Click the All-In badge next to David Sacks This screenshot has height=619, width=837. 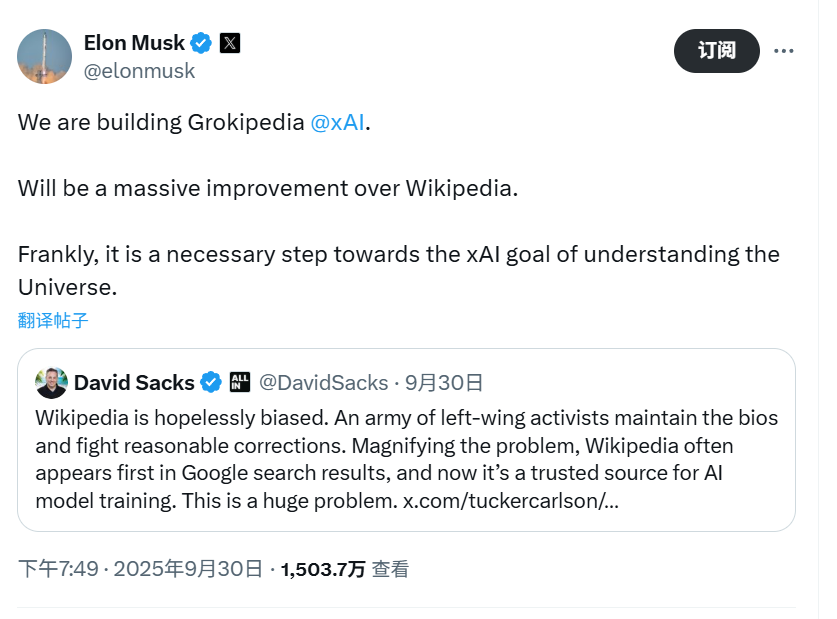240,382
